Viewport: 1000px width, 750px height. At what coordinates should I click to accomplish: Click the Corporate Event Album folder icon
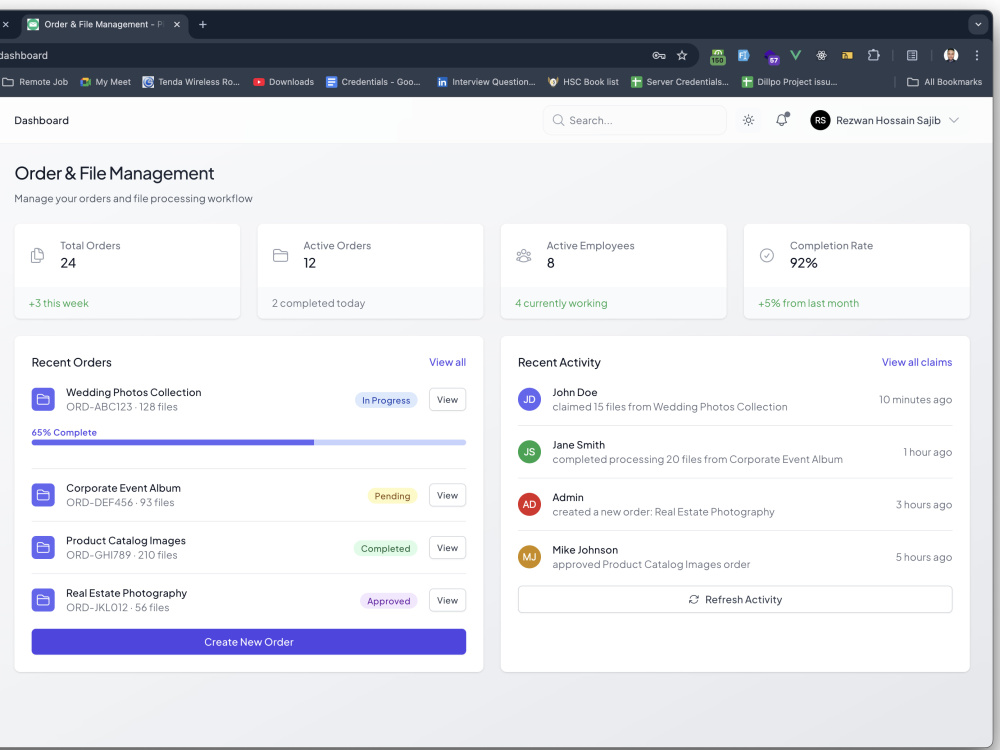43,495
